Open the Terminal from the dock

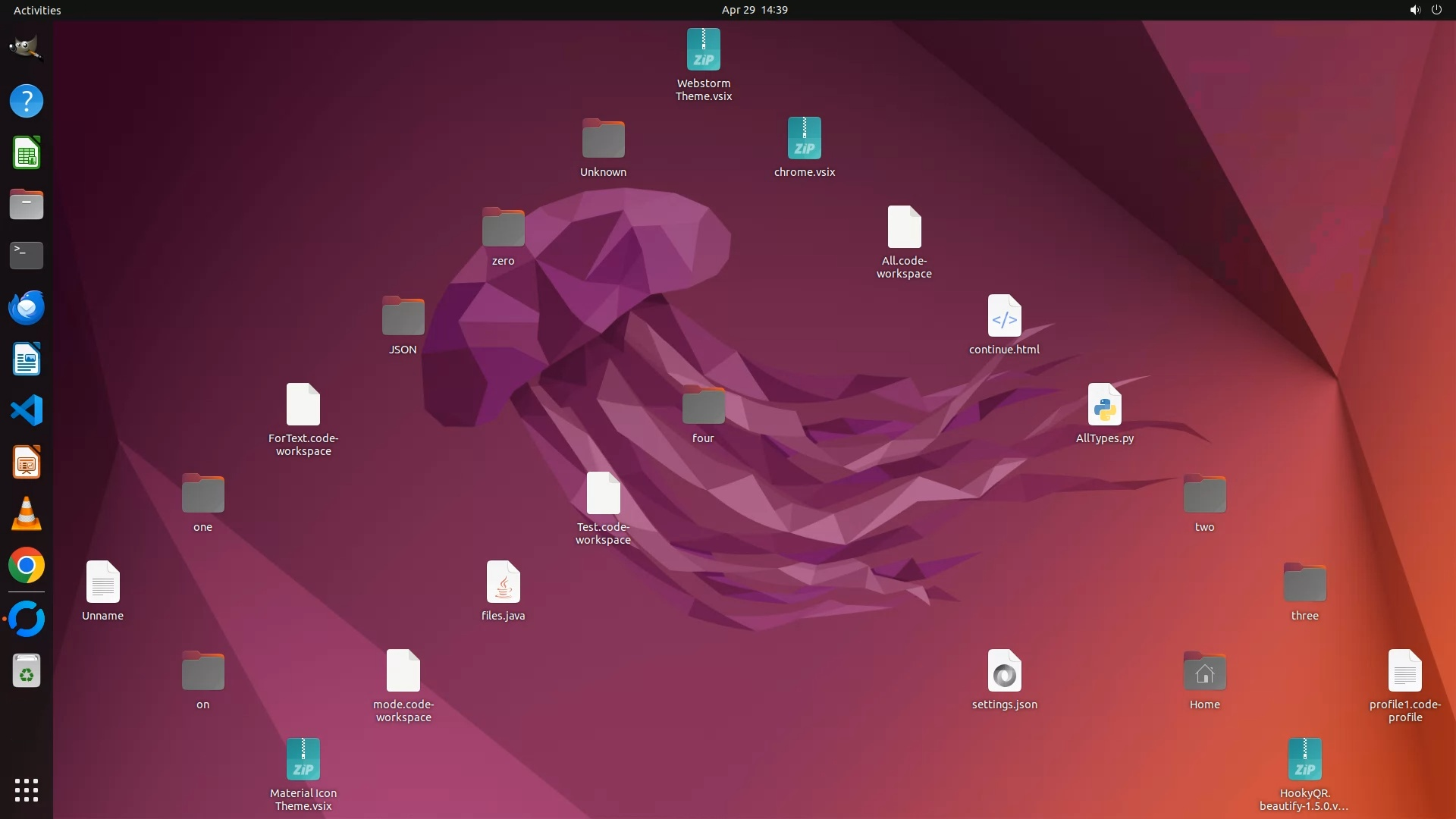27,256
